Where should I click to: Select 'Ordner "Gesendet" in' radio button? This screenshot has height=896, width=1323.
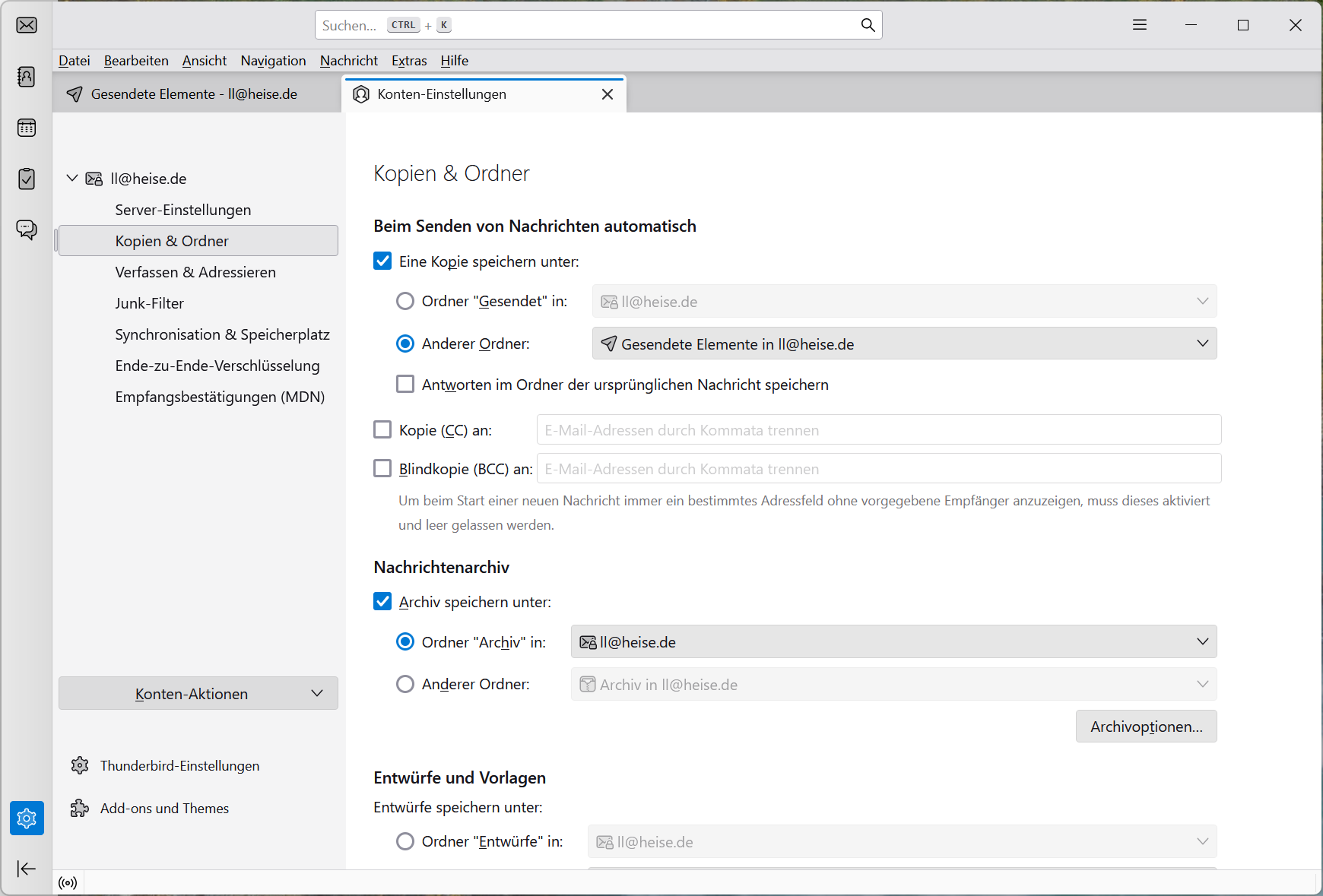pos(405,302)
